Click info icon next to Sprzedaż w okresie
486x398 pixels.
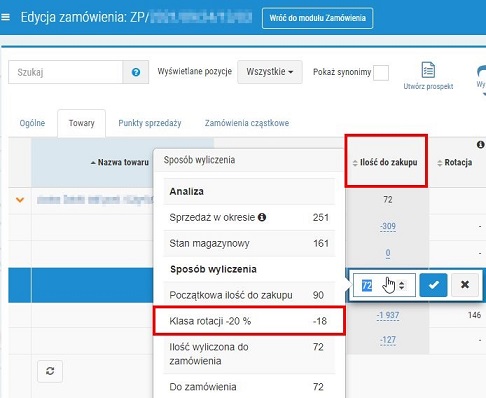(262, 217)
